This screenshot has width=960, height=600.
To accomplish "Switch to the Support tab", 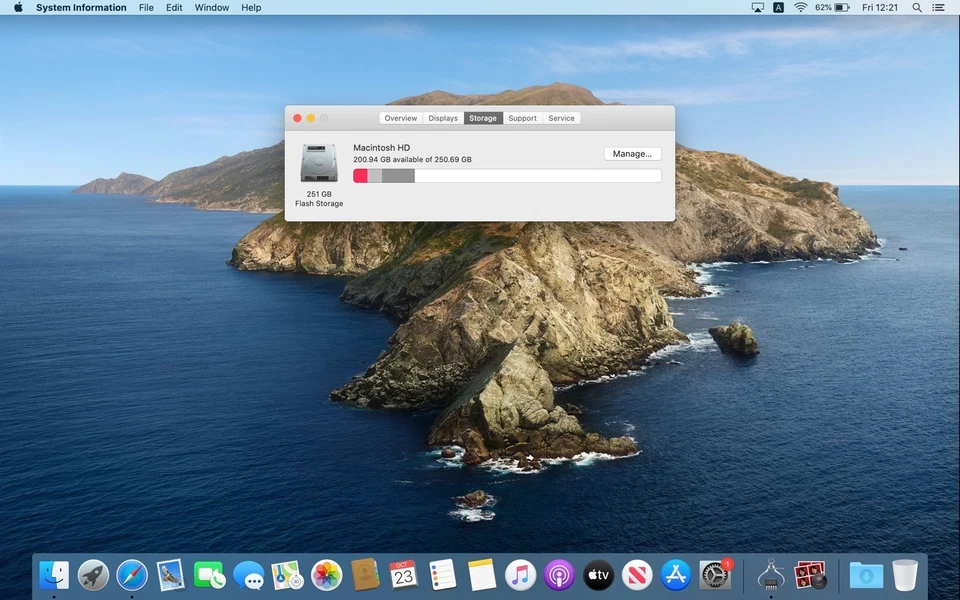I will click(522, 118).
